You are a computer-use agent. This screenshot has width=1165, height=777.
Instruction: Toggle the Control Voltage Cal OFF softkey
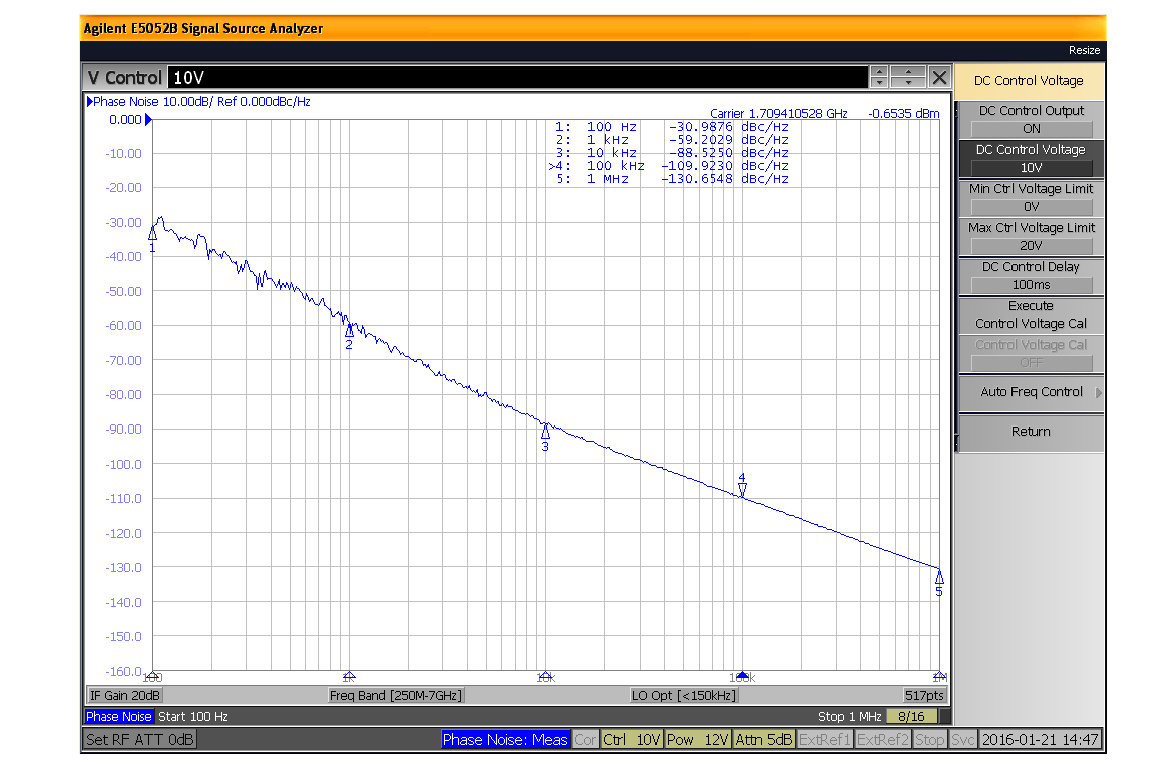click(x=1030, y=351)
